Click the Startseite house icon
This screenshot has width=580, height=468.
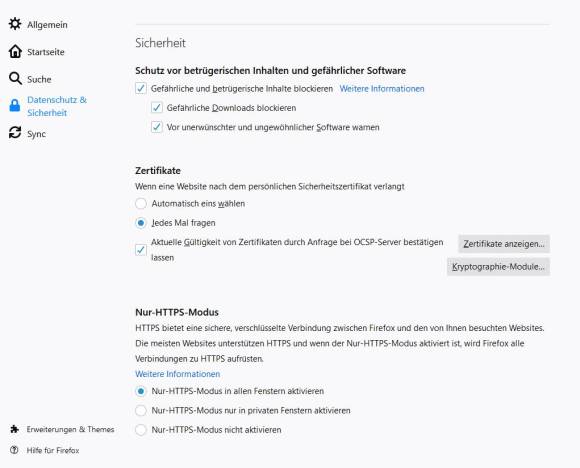click(15, 51)
